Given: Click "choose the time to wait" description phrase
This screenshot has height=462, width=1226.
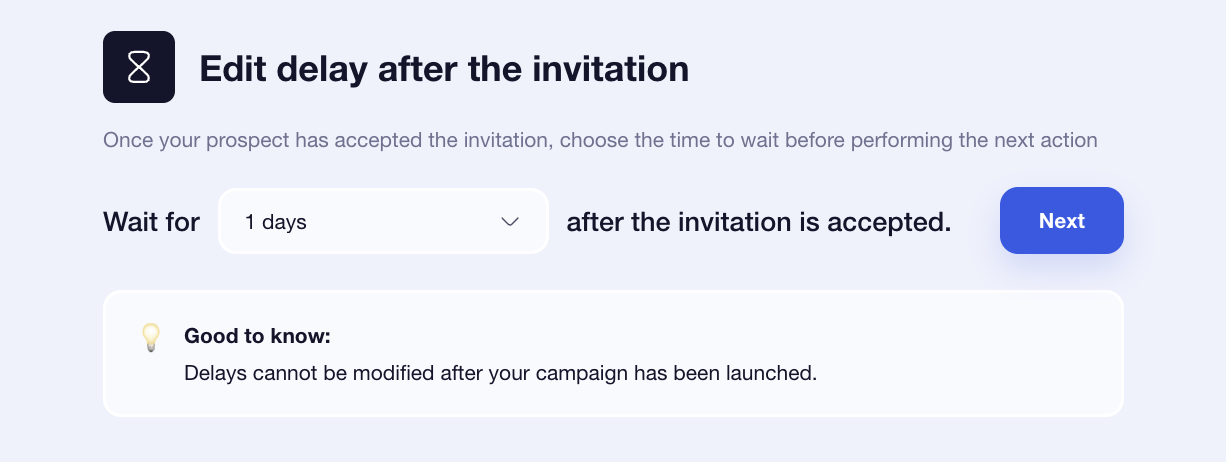Looking at the screenshot, I should tap(658, 140).
